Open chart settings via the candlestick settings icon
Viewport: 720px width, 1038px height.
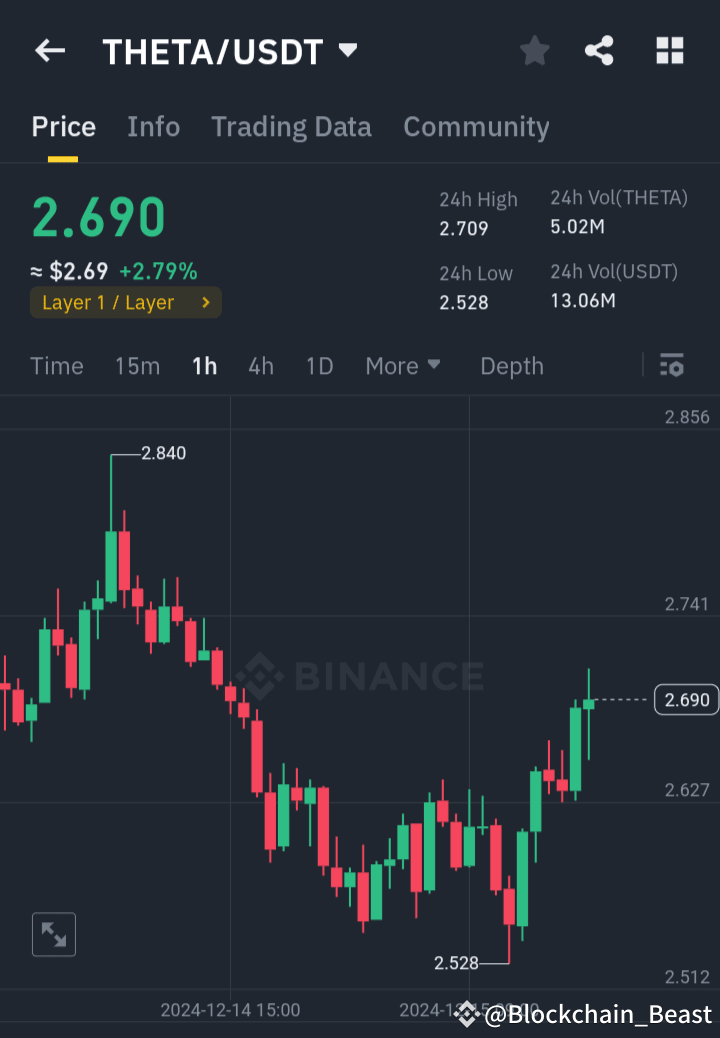point(671,366)
